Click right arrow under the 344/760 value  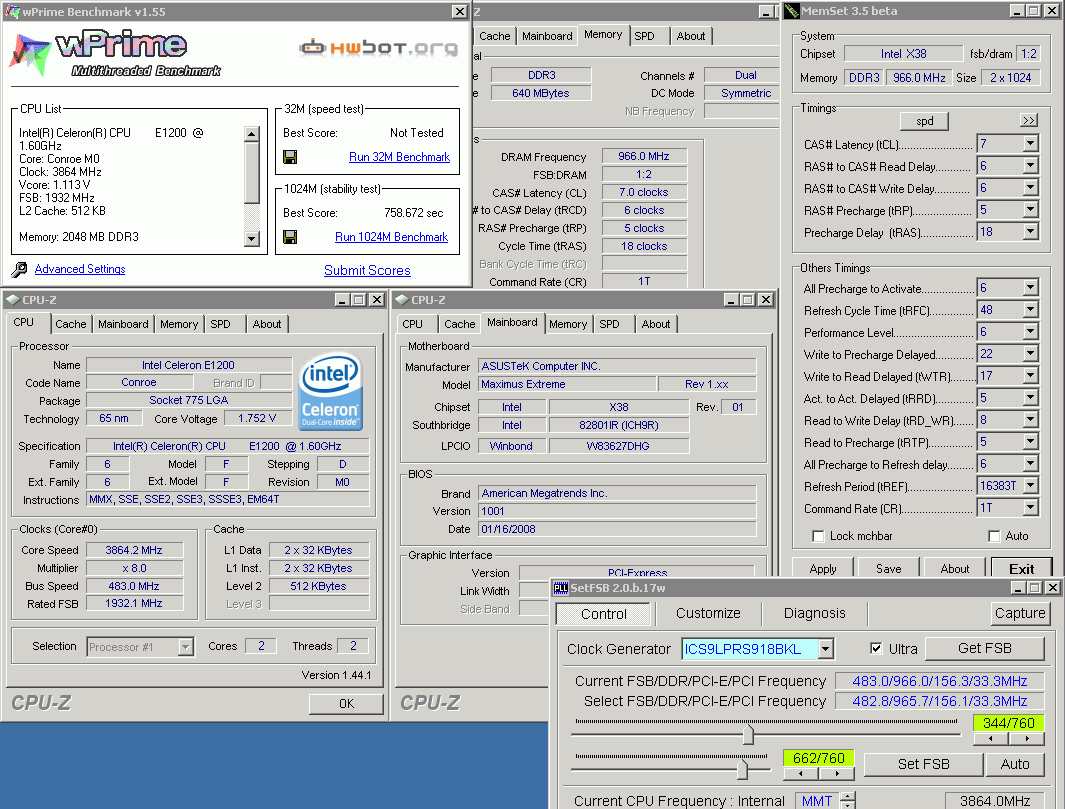pyautogui.click(x=1027, y=738)
